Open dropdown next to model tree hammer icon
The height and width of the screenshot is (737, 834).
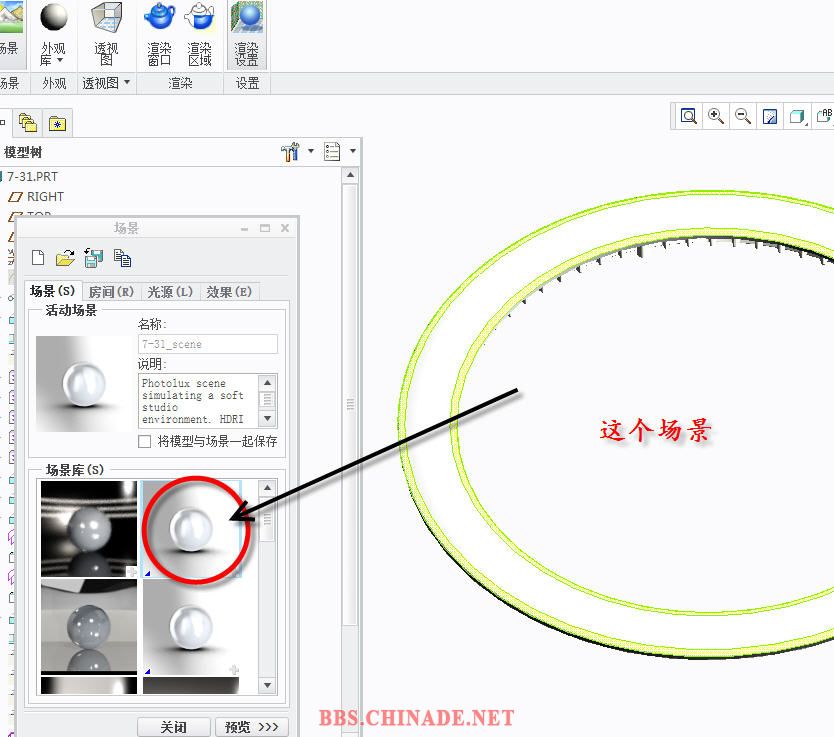[x=311, y=151]
